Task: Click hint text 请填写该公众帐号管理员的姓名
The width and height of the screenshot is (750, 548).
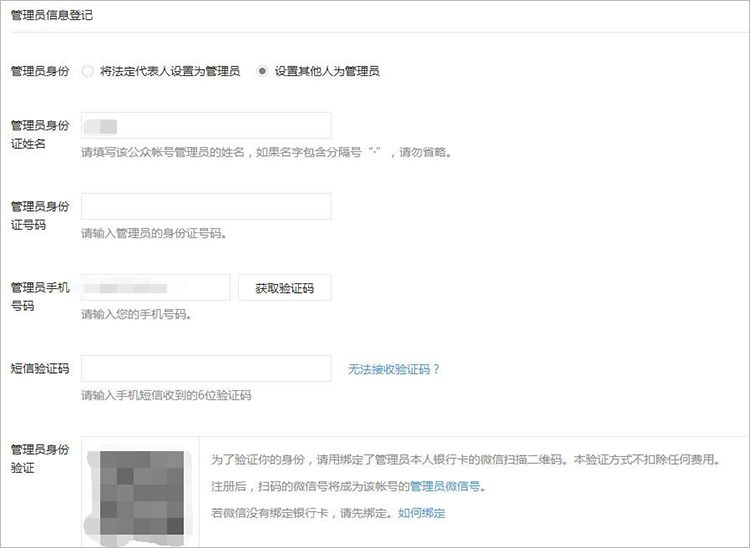Action: coord(163,153)
